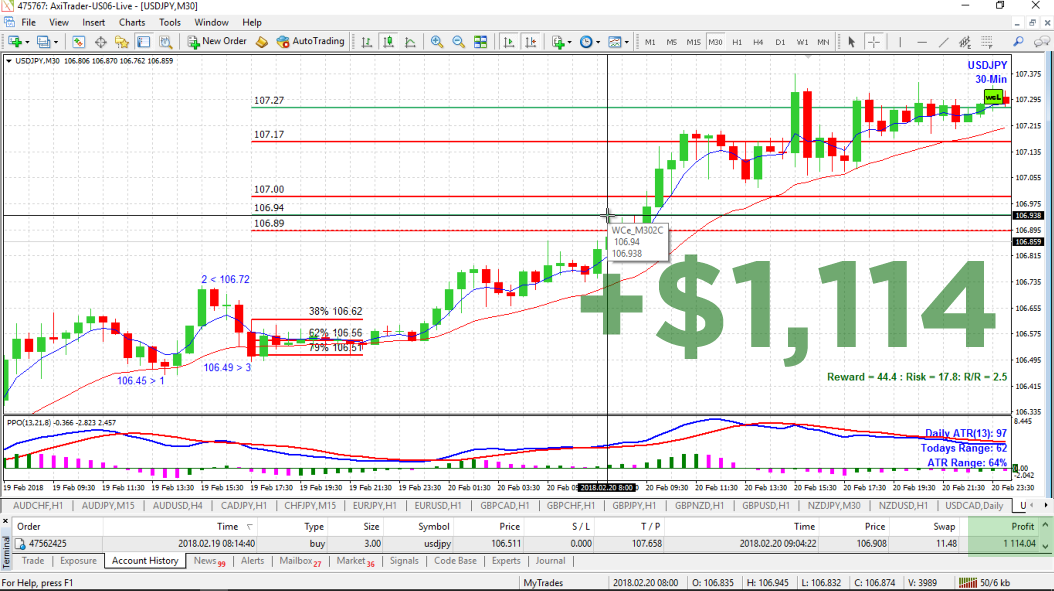Select the M15 timeframe button

tap(693, 42)
